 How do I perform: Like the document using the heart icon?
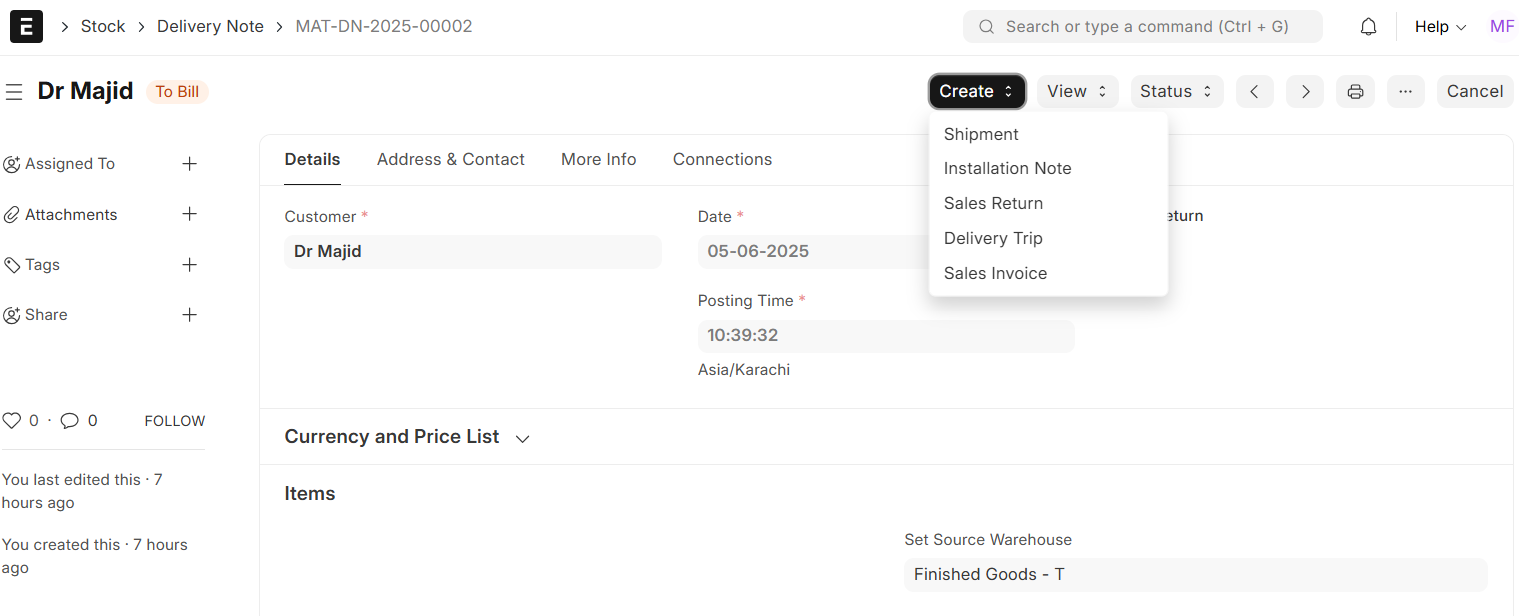(x=12, y=420)
